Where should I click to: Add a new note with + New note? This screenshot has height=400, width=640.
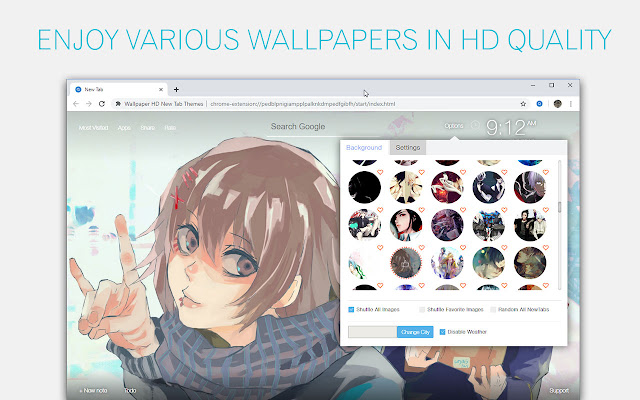(93, 390)
